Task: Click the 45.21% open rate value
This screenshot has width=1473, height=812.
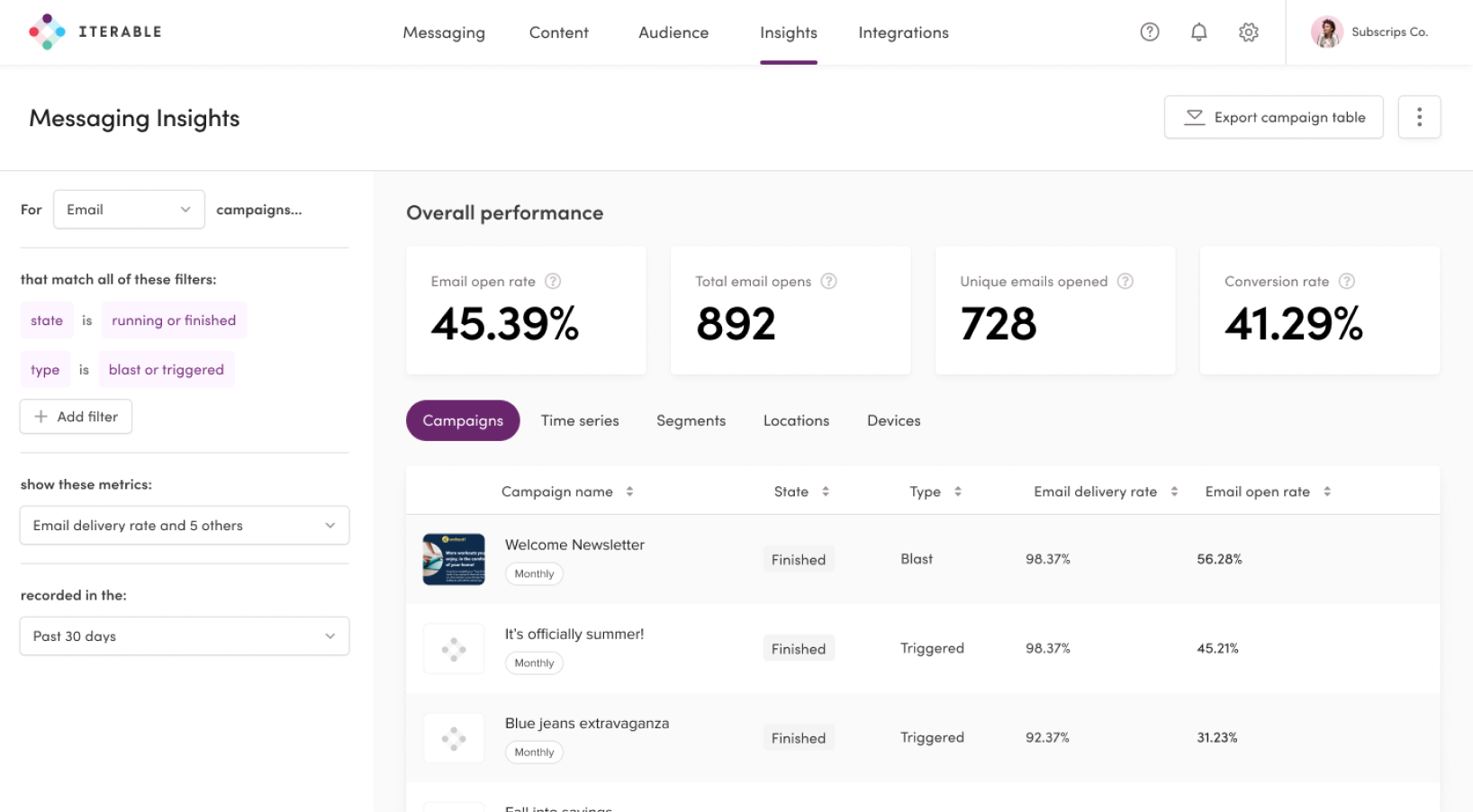Action: coord(1217,648)
